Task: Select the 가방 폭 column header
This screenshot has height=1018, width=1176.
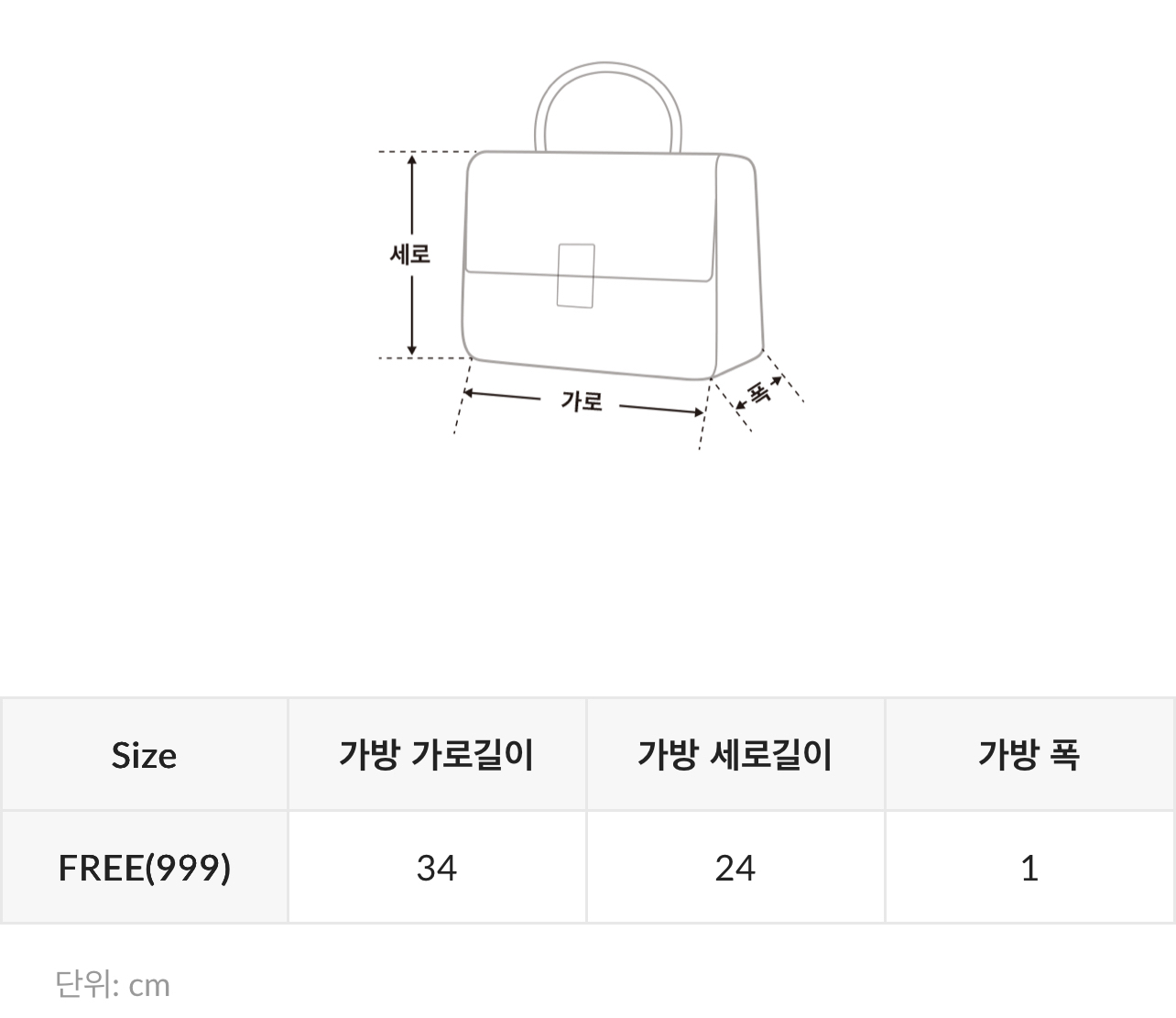Action: pyautogui.click(x=1029, y=755)
